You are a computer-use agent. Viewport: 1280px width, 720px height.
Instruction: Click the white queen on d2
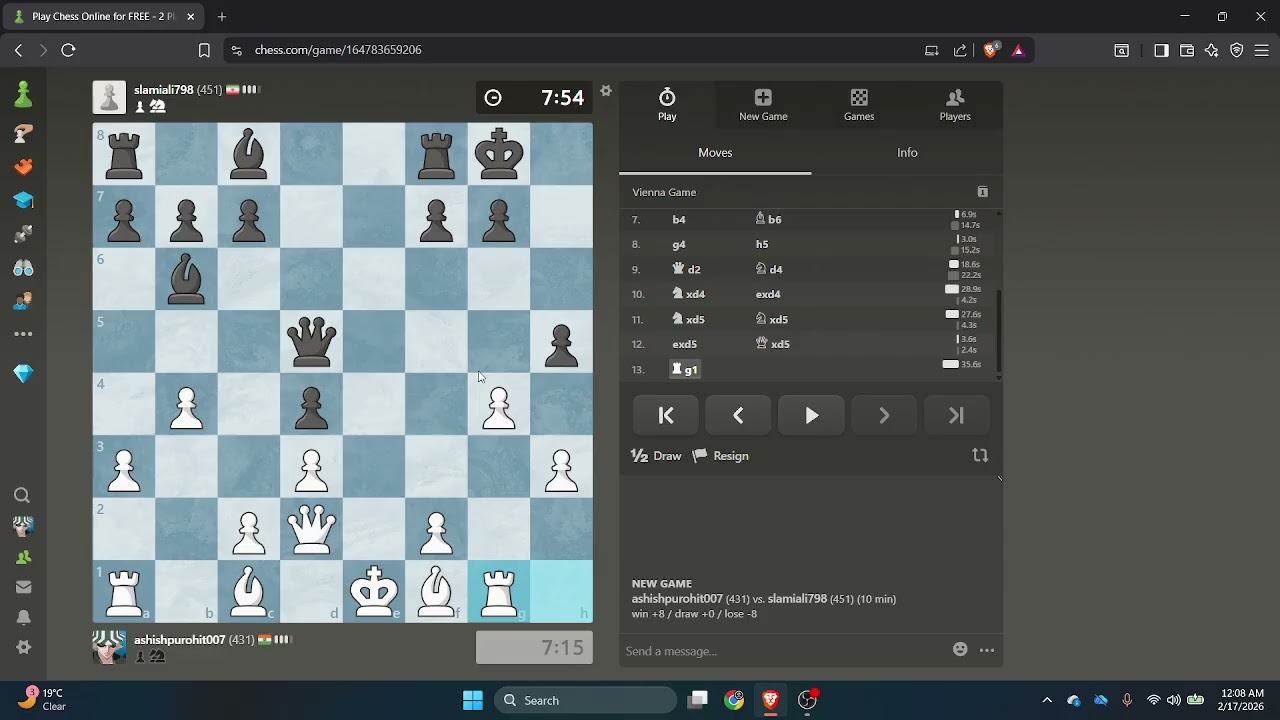coord(311,528)
